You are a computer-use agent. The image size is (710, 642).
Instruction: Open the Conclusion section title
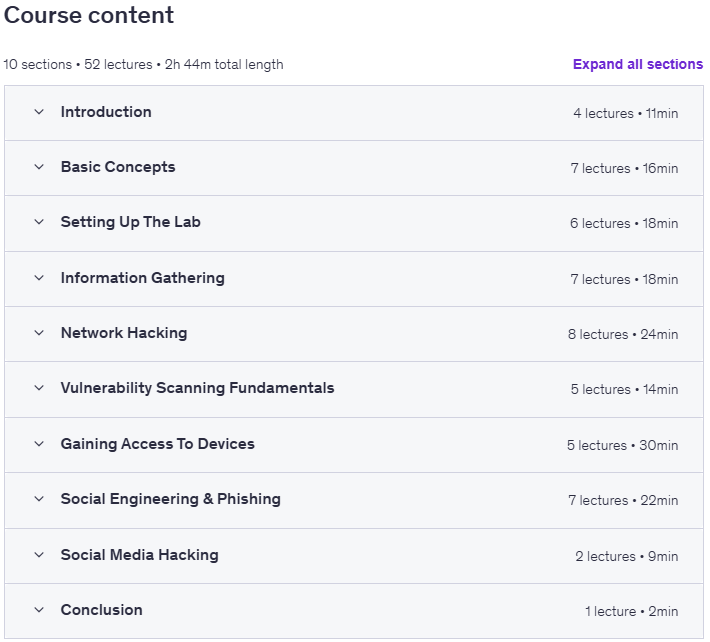pos(101,610)
